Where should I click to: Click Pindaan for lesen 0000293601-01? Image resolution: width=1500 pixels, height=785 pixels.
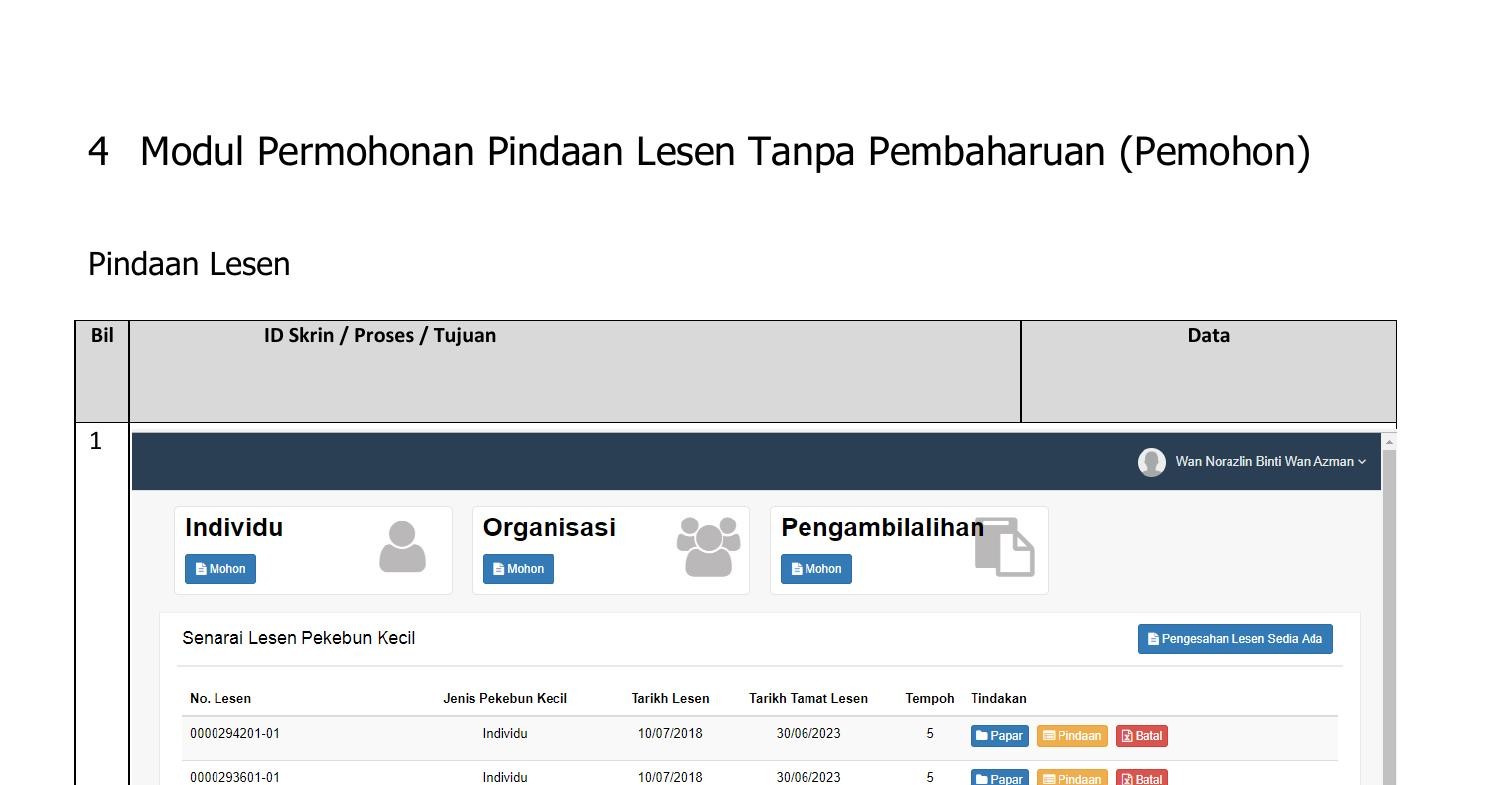1072,778
